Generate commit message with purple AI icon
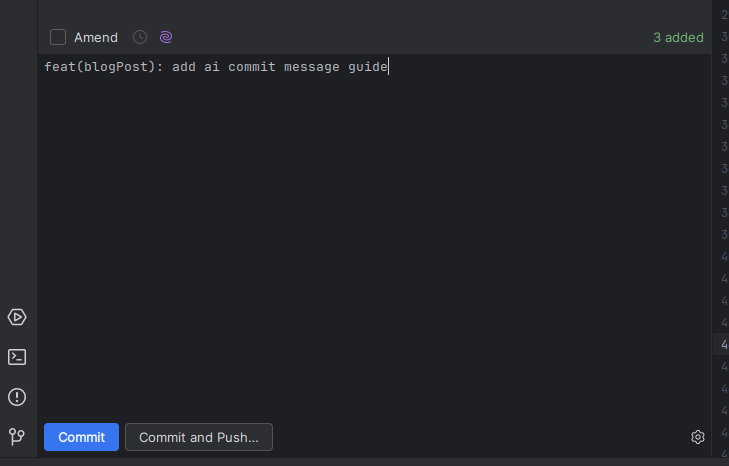Image resolution: width=729 pixels, height=466 pixels. click(x=166, y=37)
